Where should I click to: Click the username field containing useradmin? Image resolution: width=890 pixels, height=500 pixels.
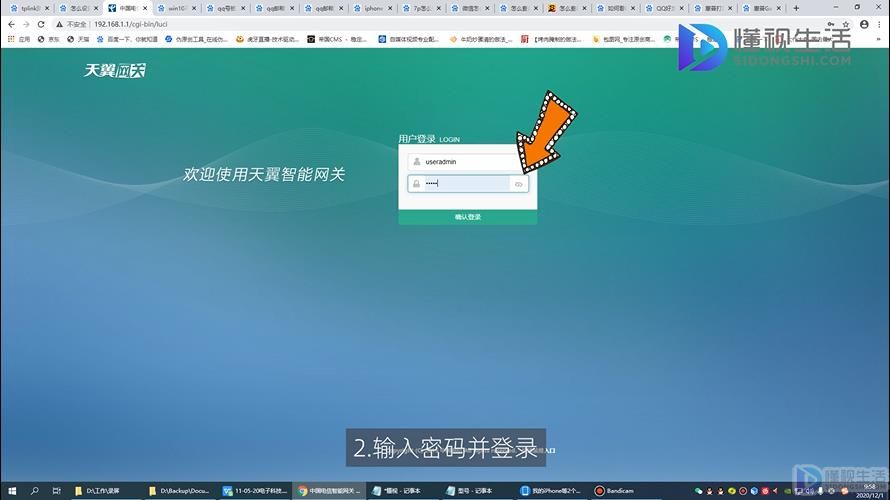[x=467, y=162]
